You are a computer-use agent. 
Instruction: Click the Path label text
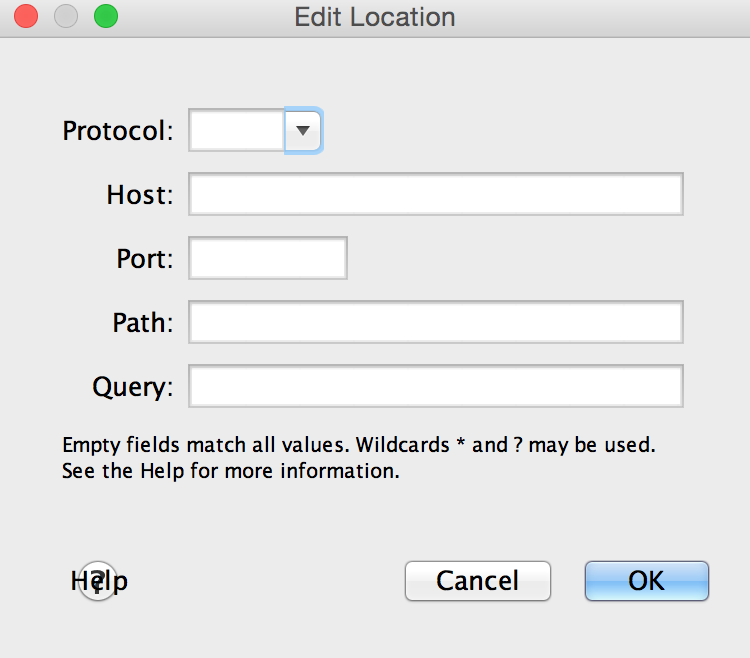[x=143, y=323]
